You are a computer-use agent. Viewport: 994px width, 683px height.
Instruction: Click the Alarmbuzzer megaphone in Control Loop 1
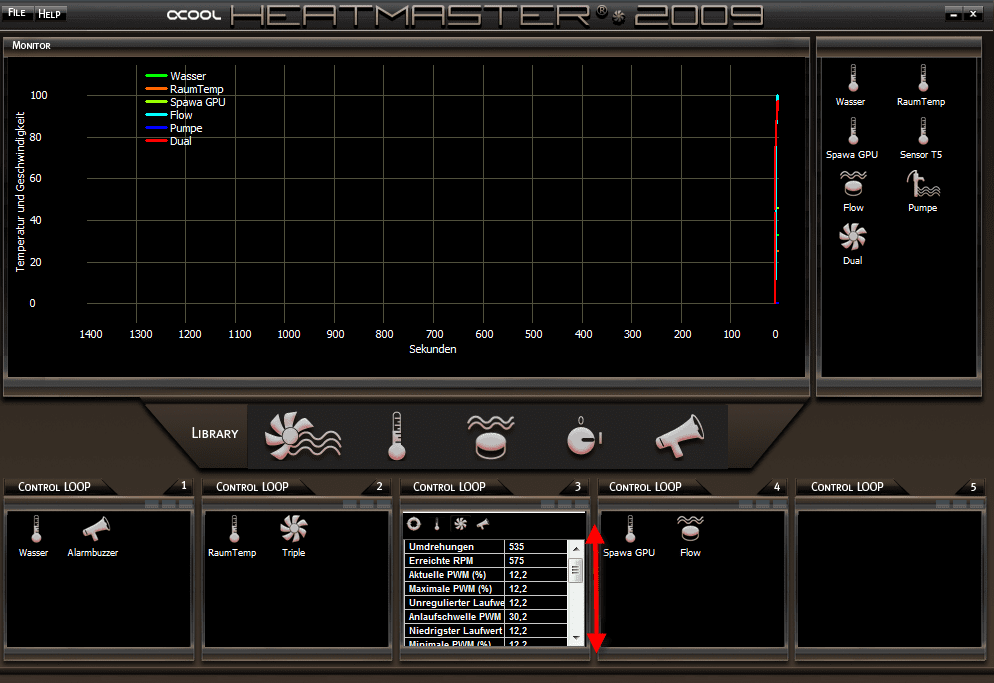pos(95,529)
